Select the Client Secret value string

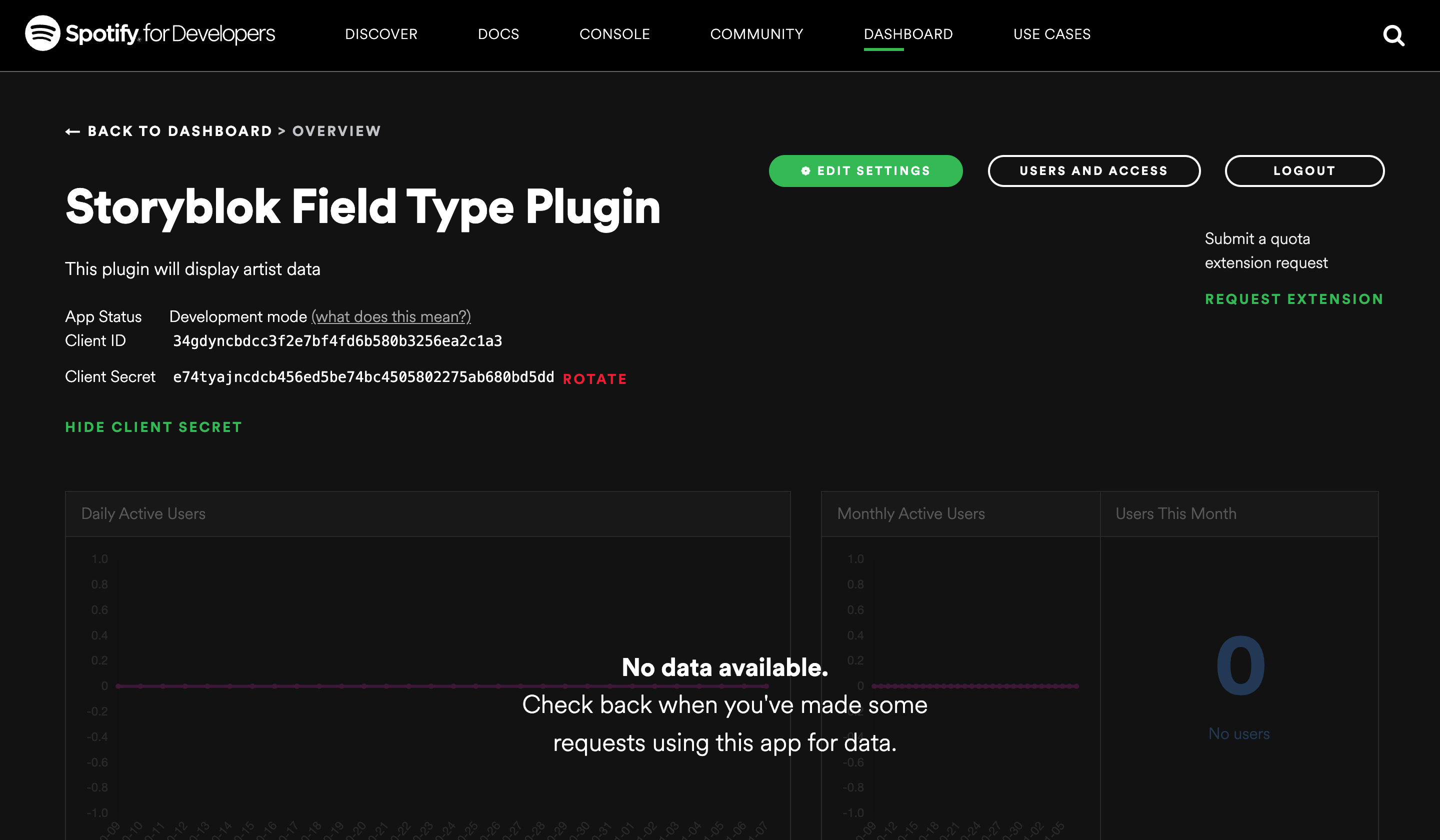(x=363, y=377)
